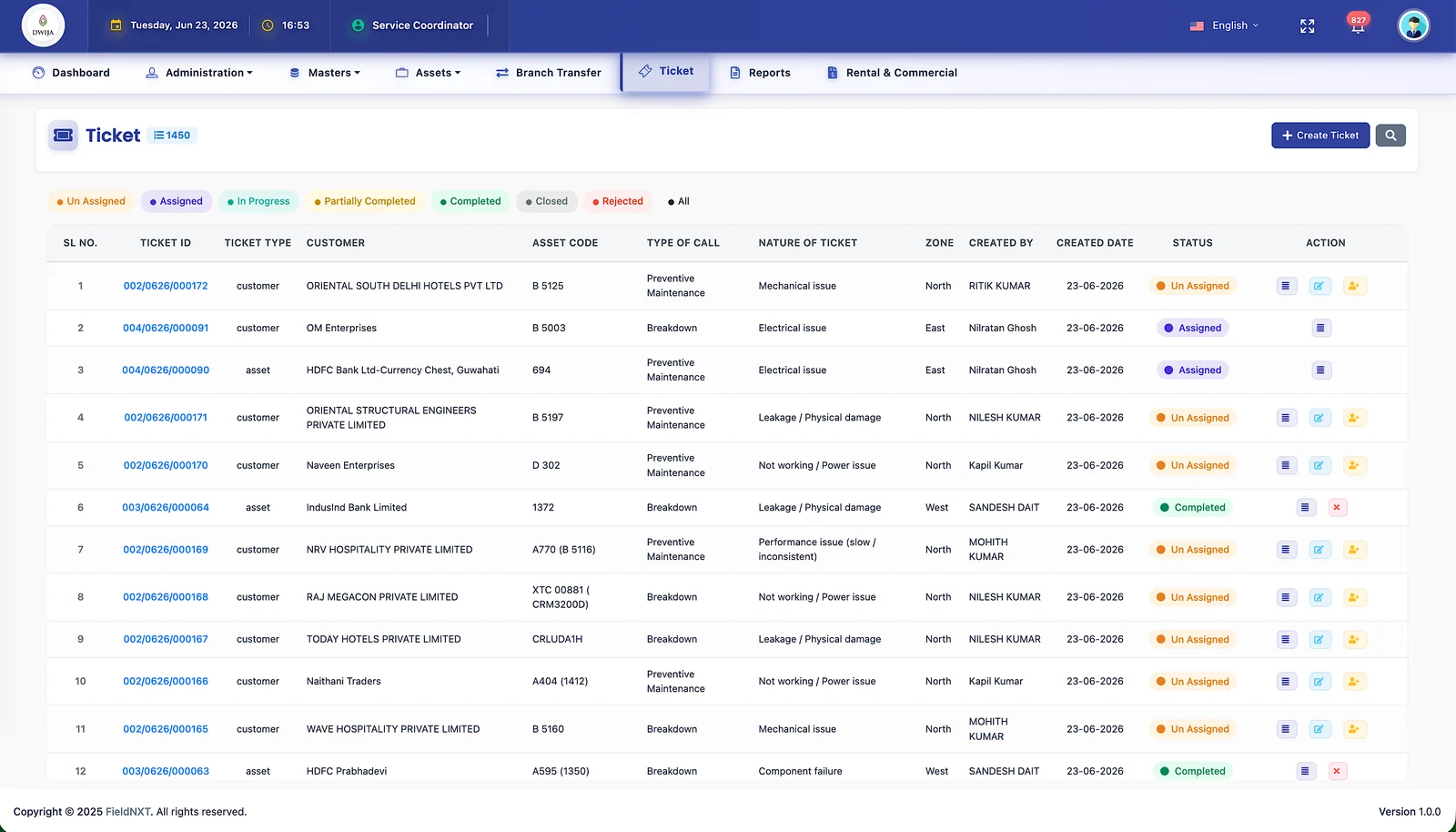View details icon for ticket 002/0626/000170

point(1285,465)
